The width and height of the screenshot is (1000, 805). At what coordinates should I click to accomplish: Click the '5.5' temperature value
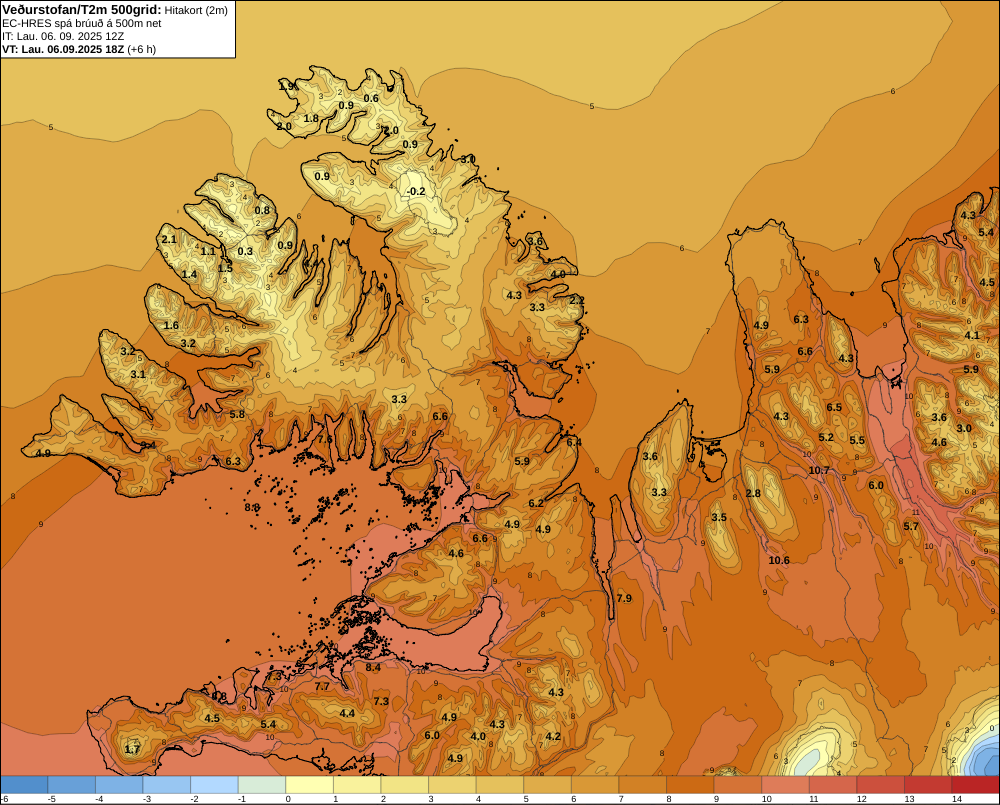(857, 440)
